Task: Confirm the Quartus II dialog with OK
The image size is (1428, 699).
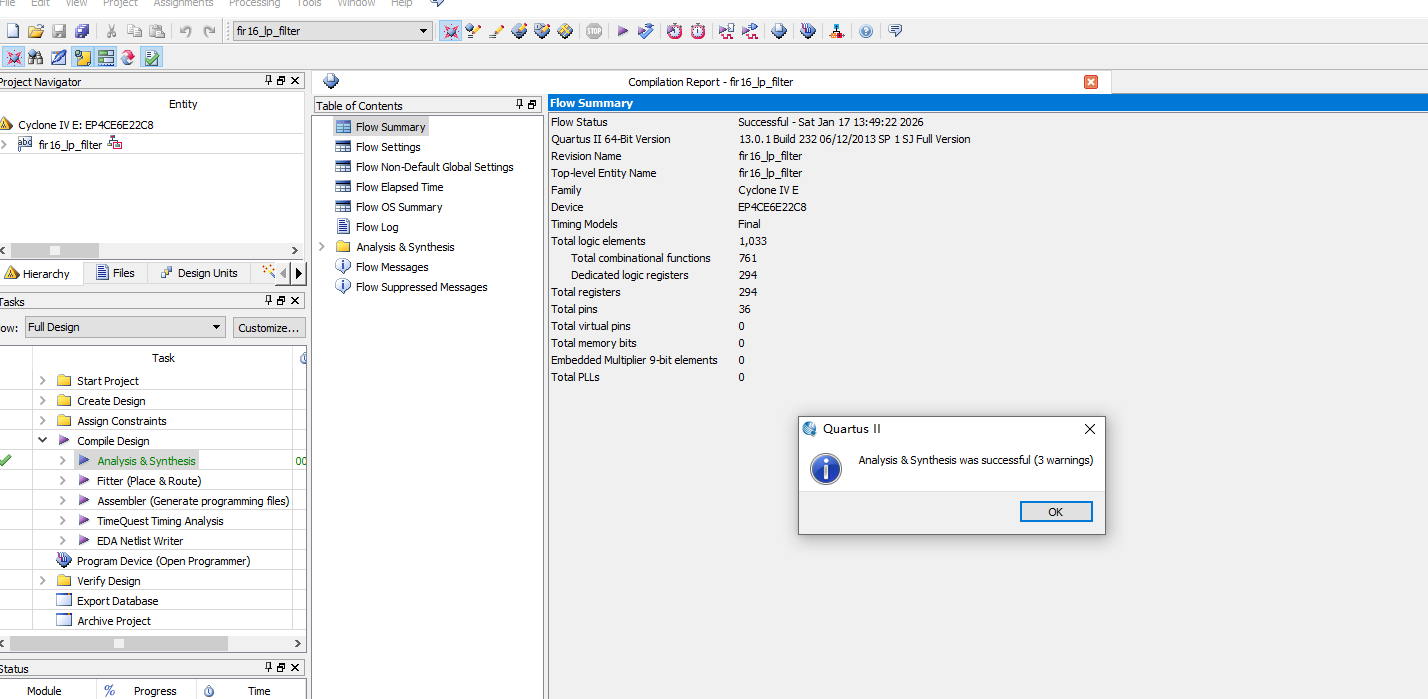Action: coord(1056,512)
